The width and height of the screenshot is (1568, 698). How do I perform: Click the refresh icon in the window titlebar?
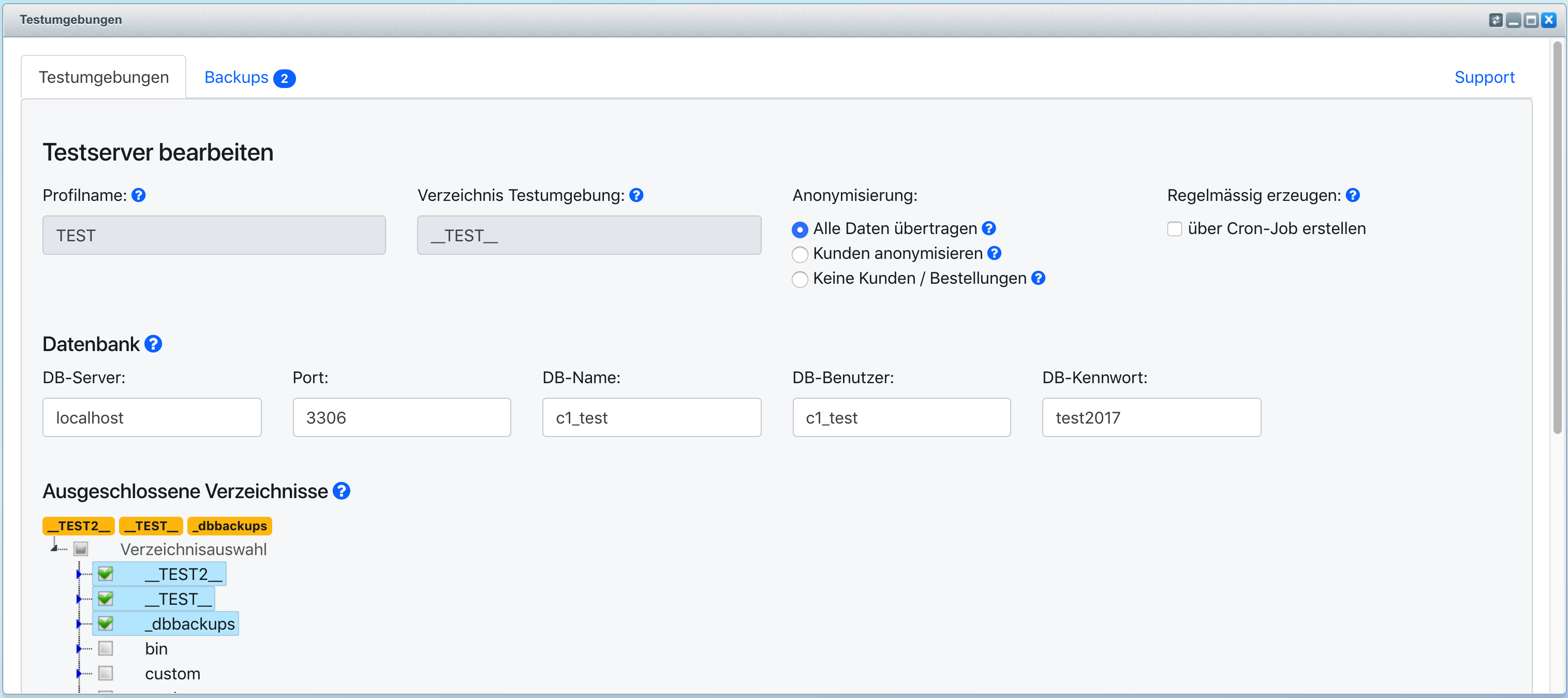[x=1496, y=20]
